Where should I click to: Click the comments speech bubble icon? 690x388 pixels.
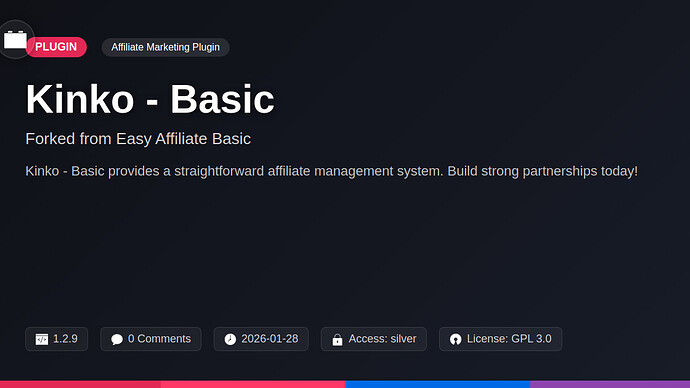click(117, 339)
